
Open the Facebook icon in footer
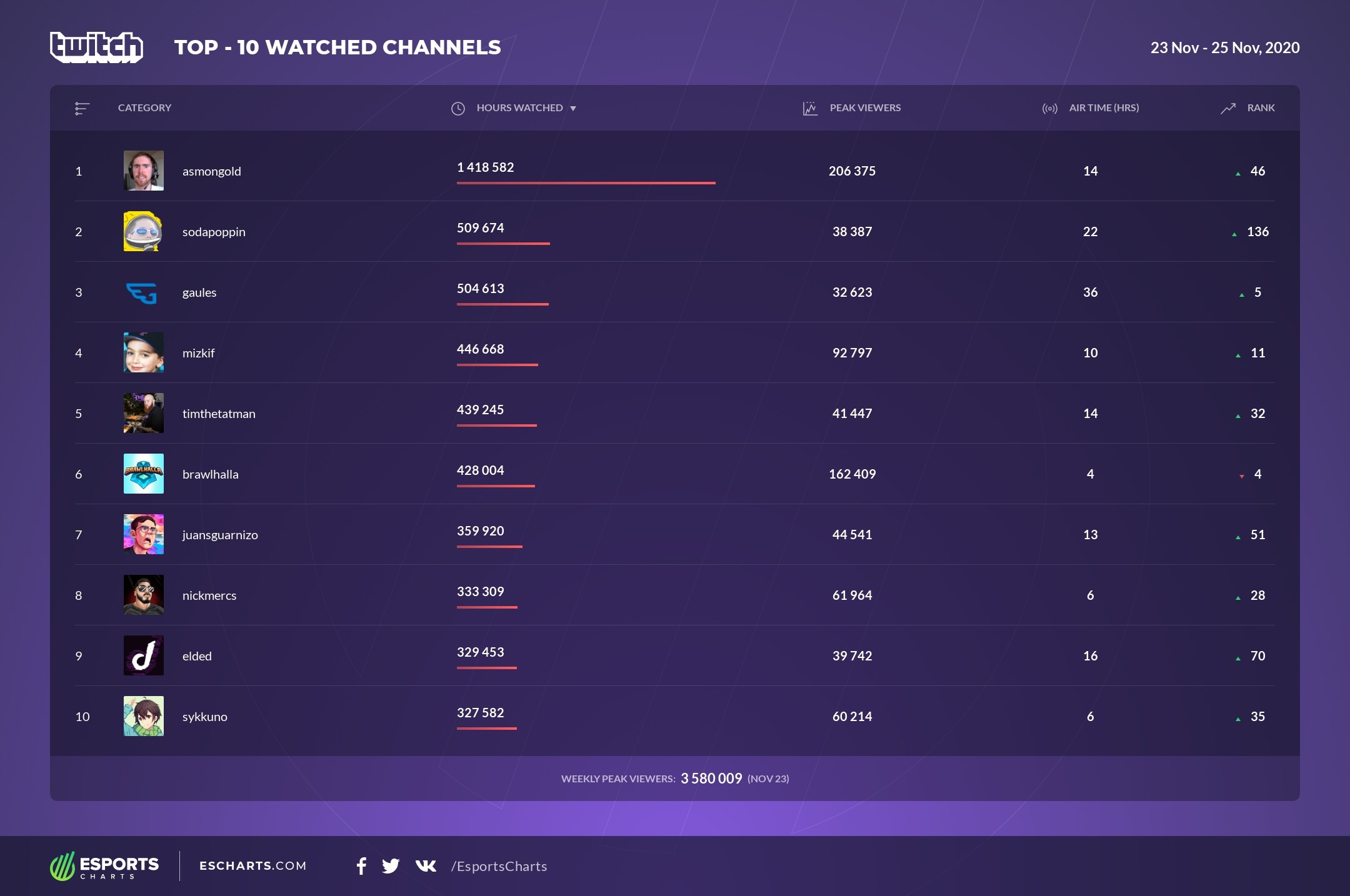pyautogui.click(x=361, y=866)
